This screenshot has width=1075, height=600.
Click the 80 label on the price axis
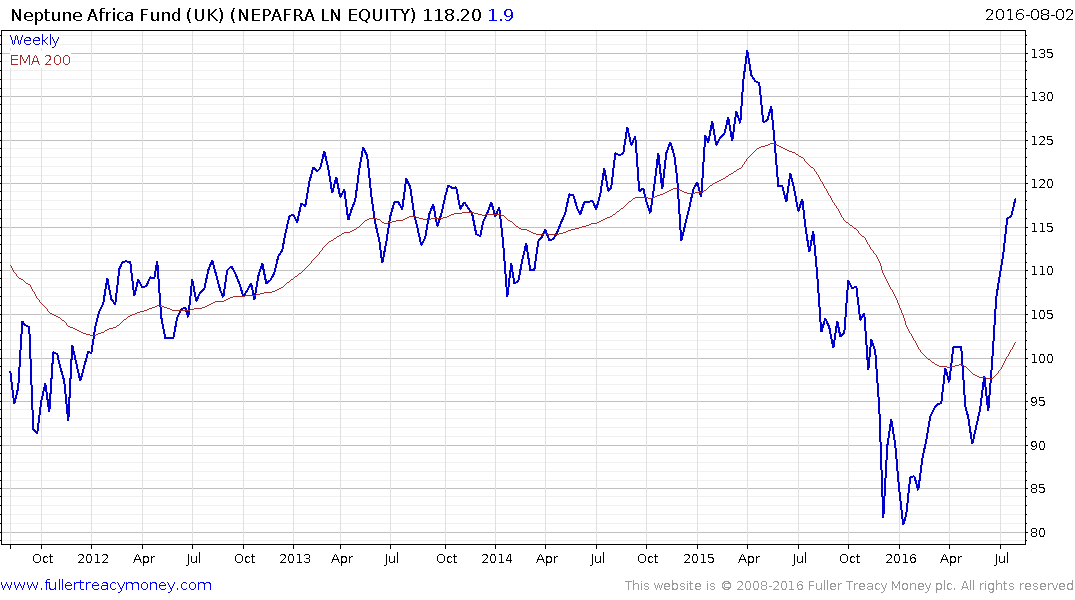coord(1039,533)
